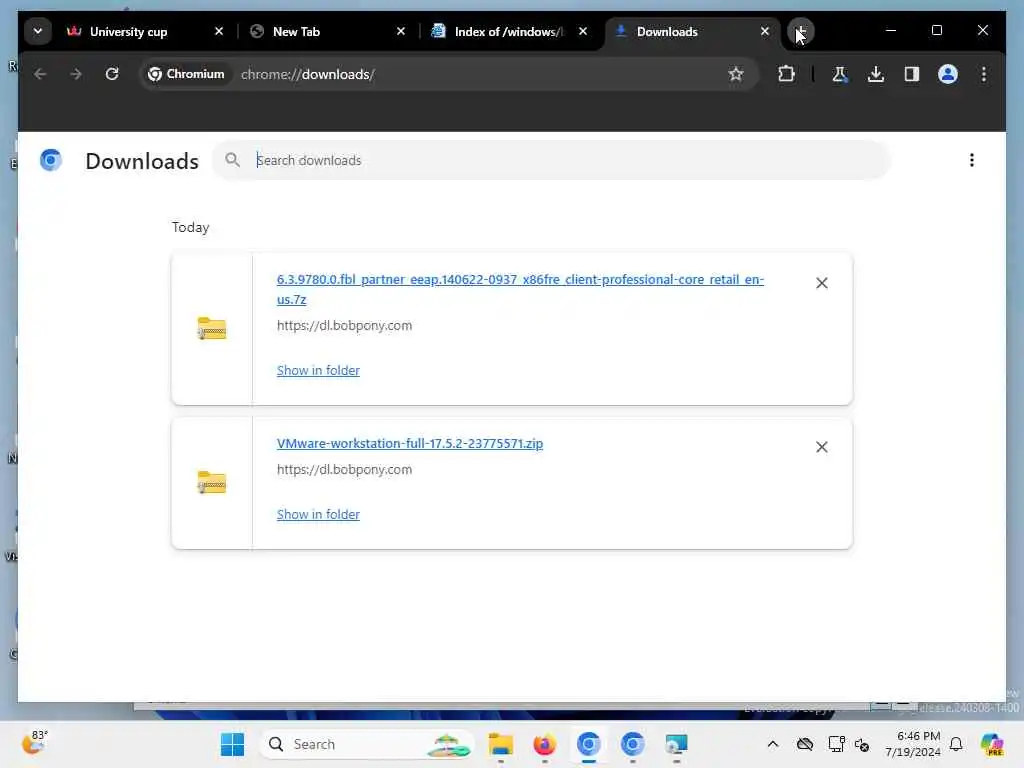Image resolution: width=1024 pixels, height=768 pixels.
Task: Open the tab search dropdown arrow
Action: tap(37, 31)
